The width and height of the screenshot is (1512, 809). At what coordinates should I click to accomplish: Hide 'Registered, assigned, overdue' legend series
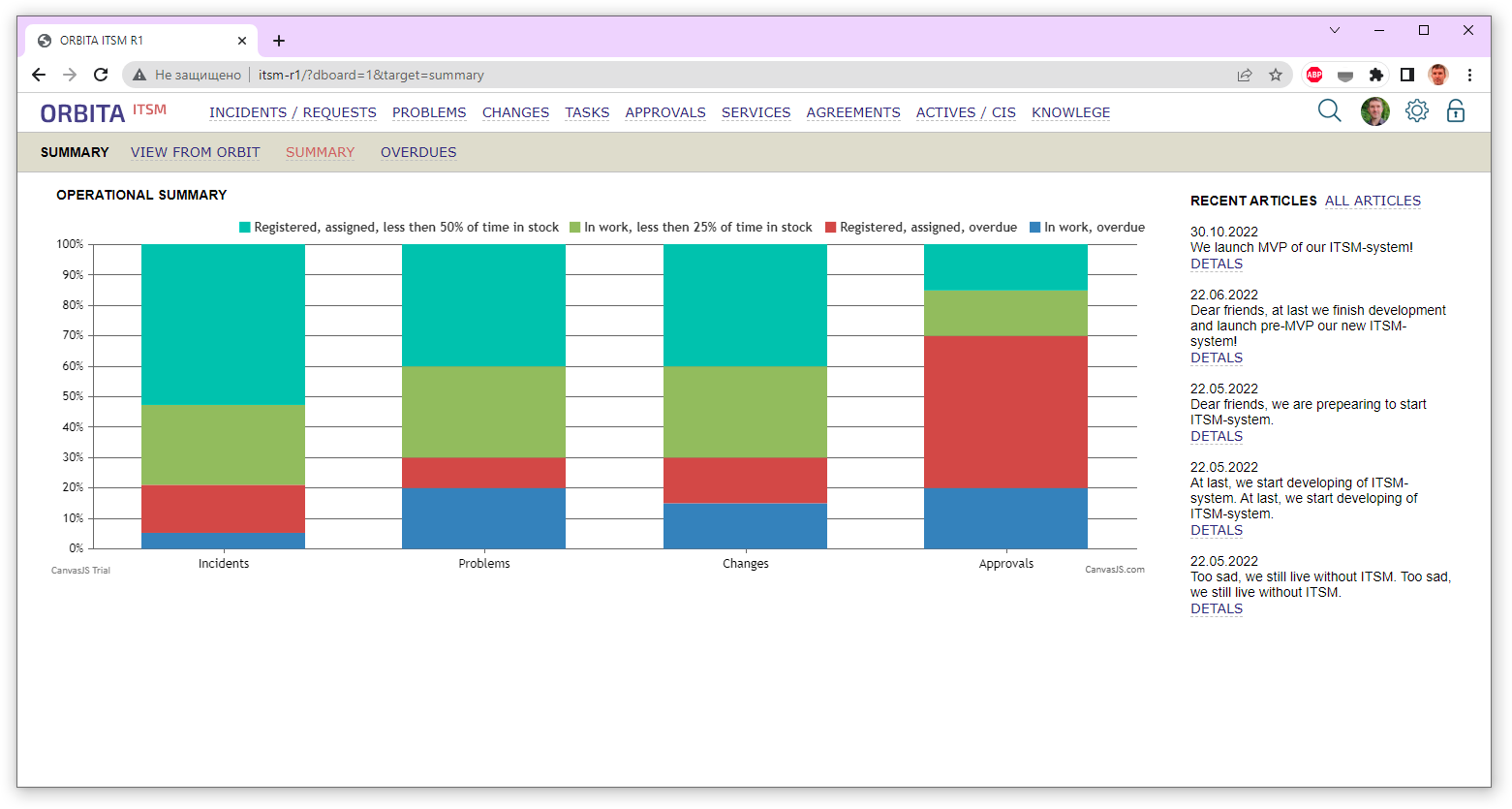coord(920,228)
